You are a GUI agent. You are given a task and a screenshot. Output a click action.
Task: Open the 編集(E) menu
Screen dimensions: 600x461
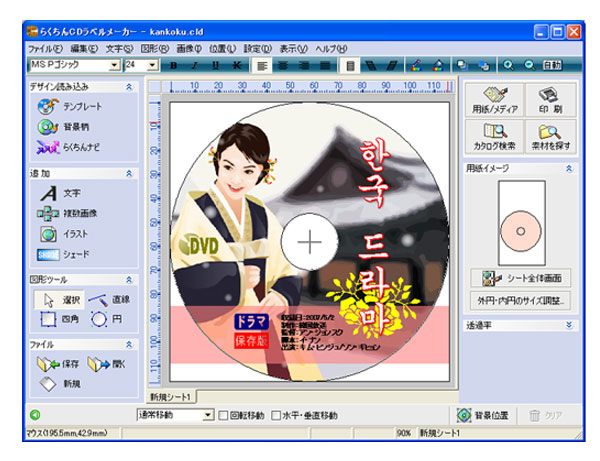pos(84,49)
